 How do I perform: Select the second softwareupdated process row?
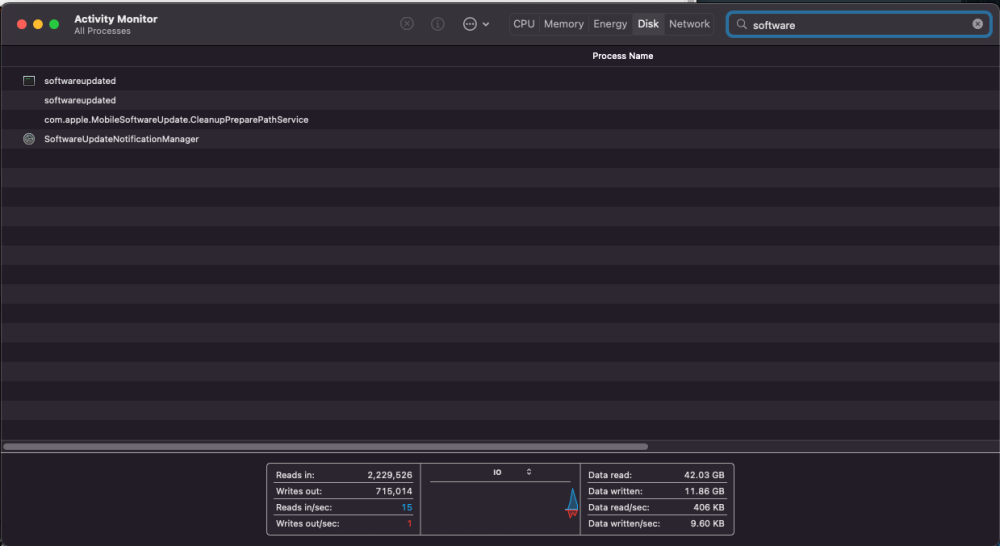pos(500,100)
